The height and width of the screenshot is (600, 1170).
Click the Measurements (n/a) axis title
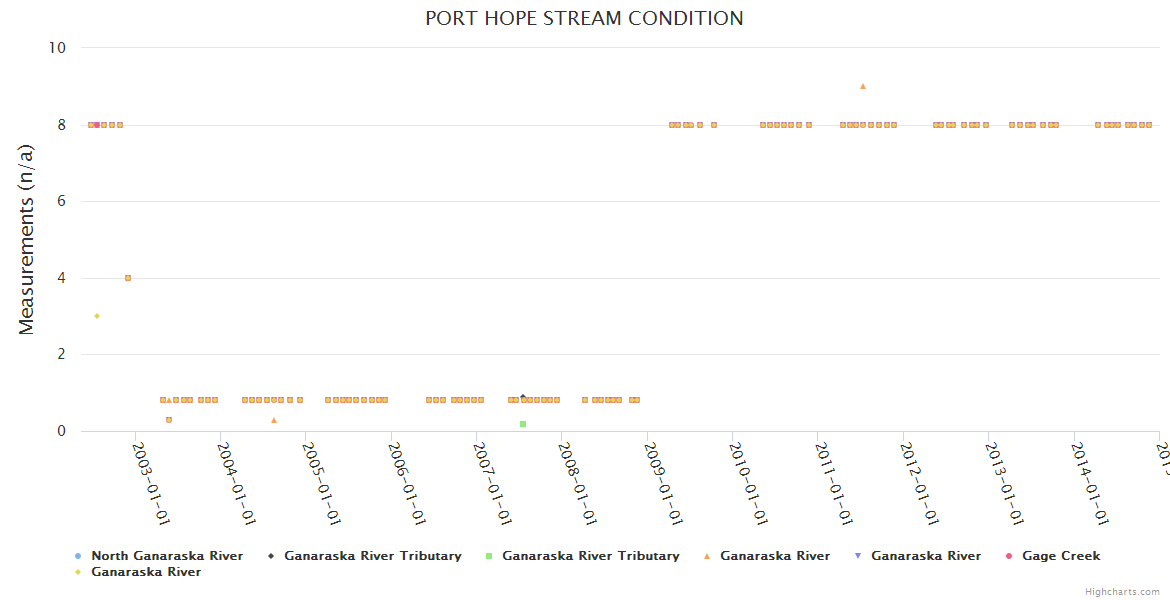[27, 239]
